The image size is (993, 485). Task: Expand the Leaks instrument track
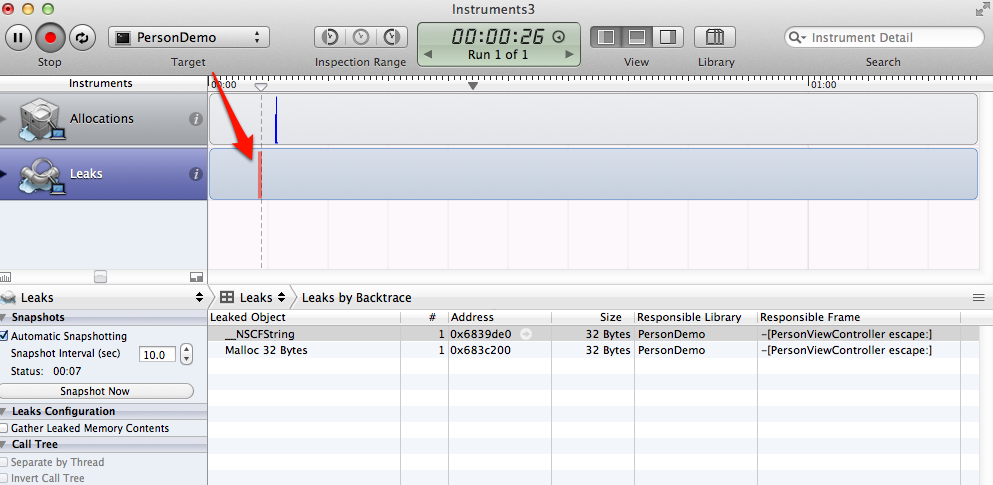3,174
